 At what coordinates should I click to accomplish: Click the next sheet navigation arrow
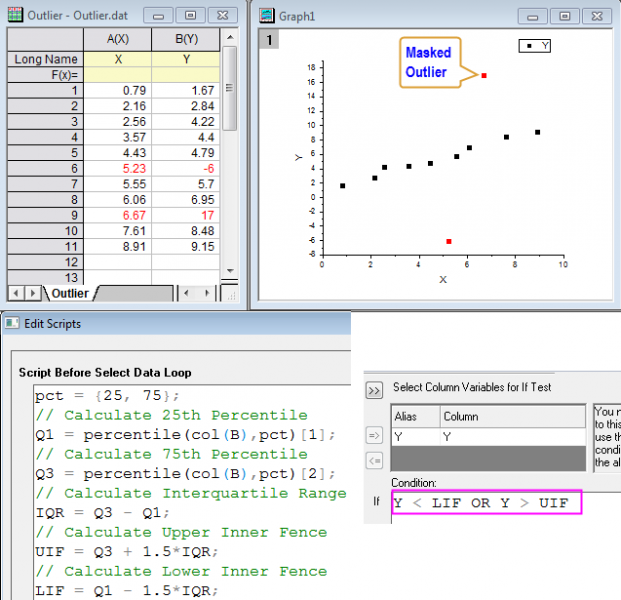(x=32, y=293)
